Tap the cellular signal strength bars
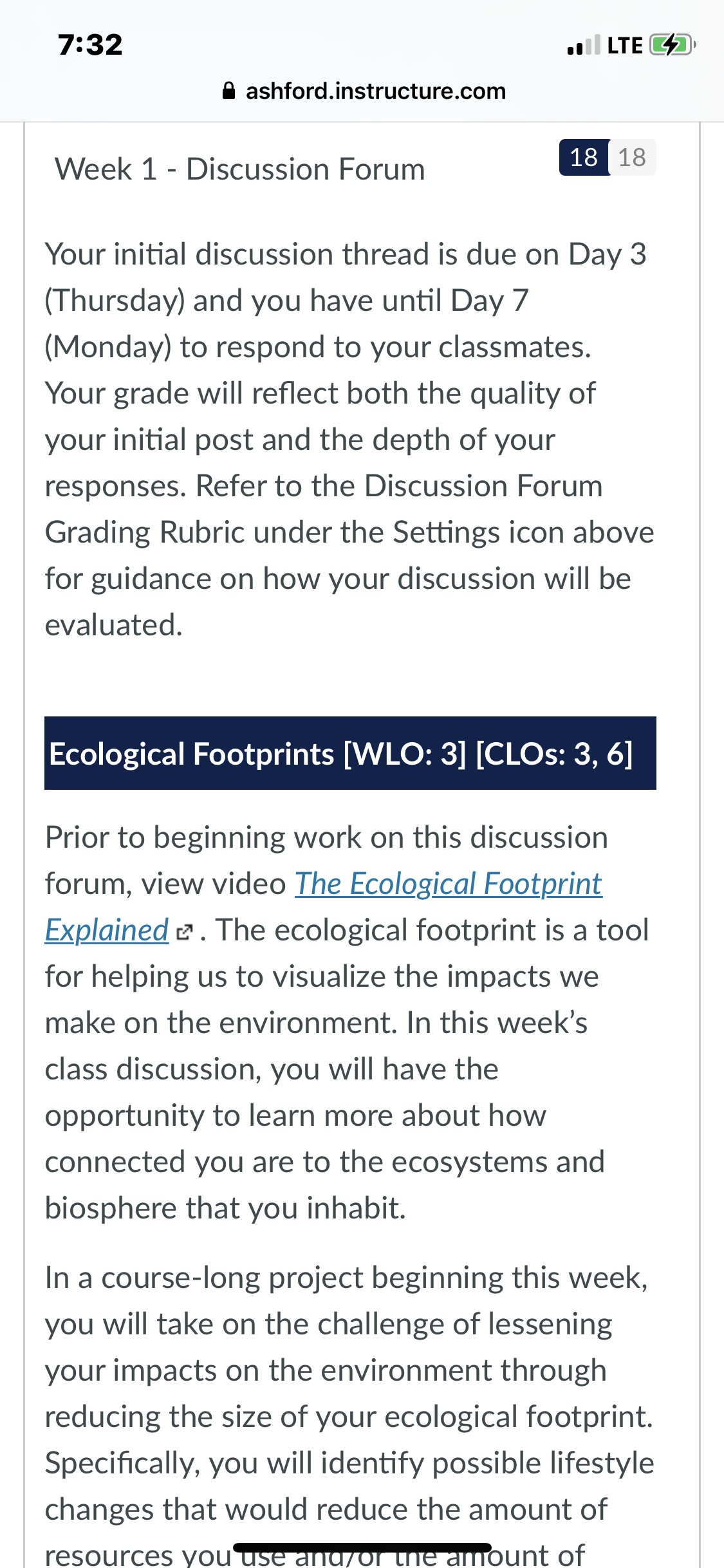724x1568 pixels. [x=584, y=45]
